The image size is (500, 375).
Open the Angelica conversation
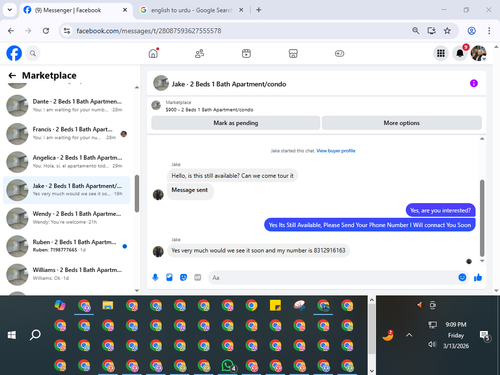tap(67, 162)
